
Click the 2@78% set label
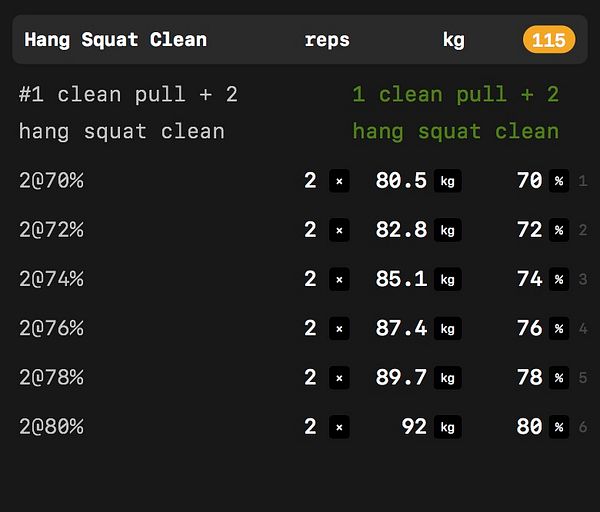point(51,377)
